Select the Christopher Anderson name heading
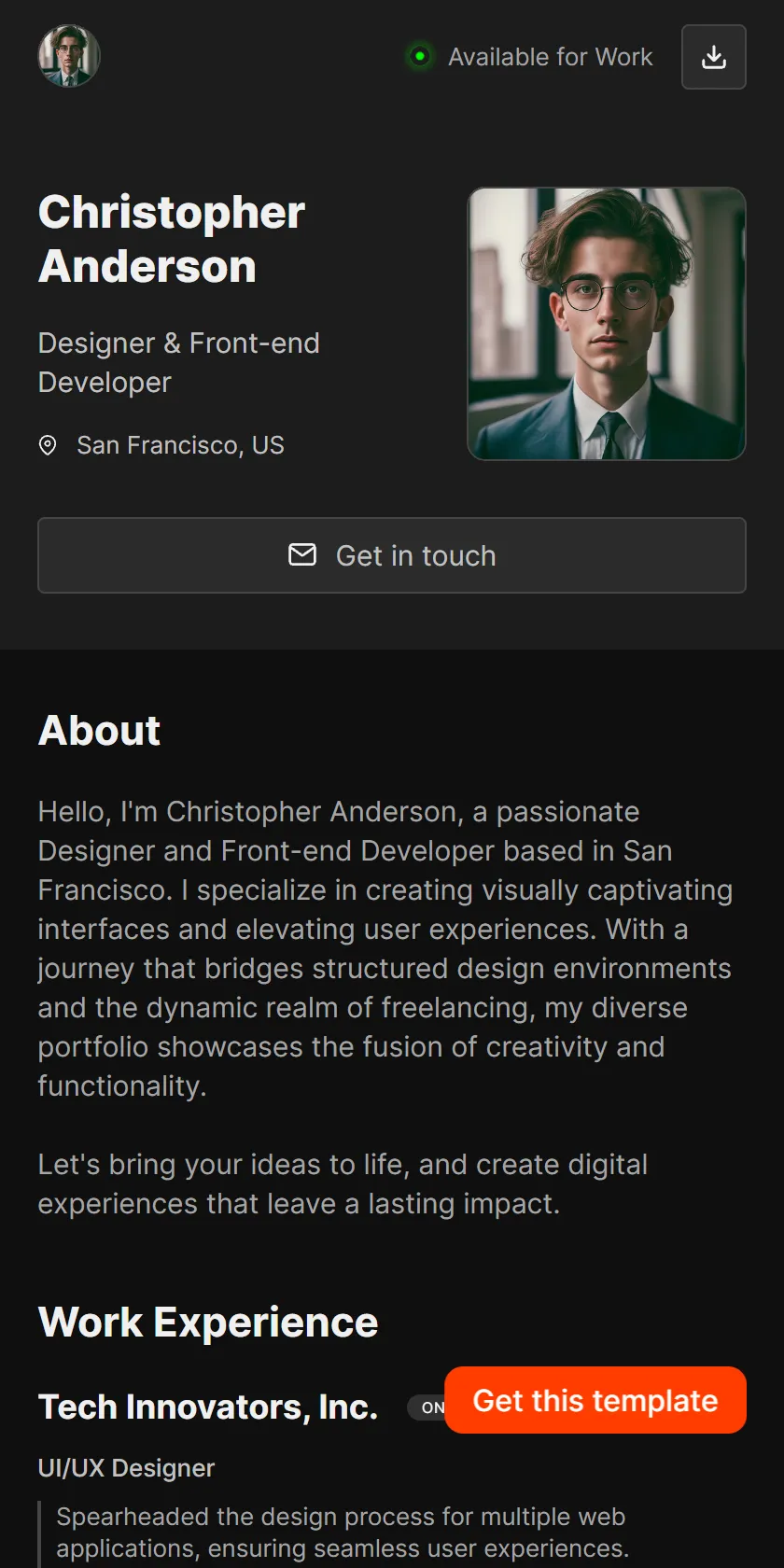This screenshot has height=1568, width=784. pos(172,239)
